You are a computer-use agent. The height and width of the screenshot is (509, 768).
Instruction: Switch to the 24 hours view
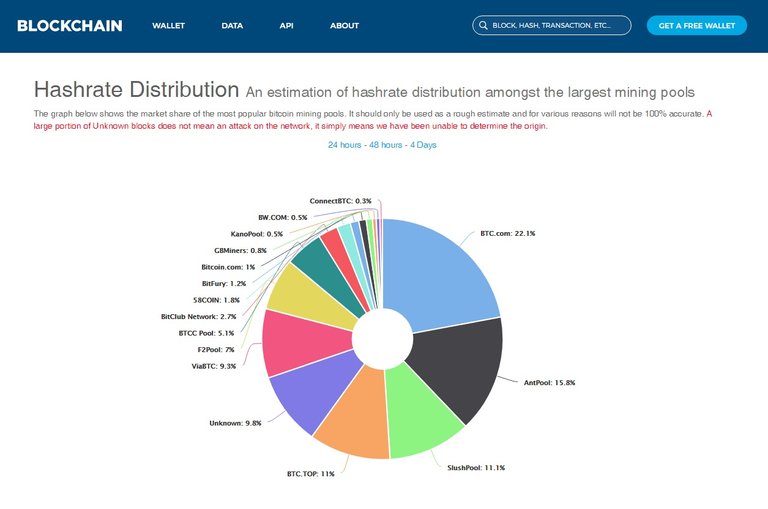click(x=344, y=145)
